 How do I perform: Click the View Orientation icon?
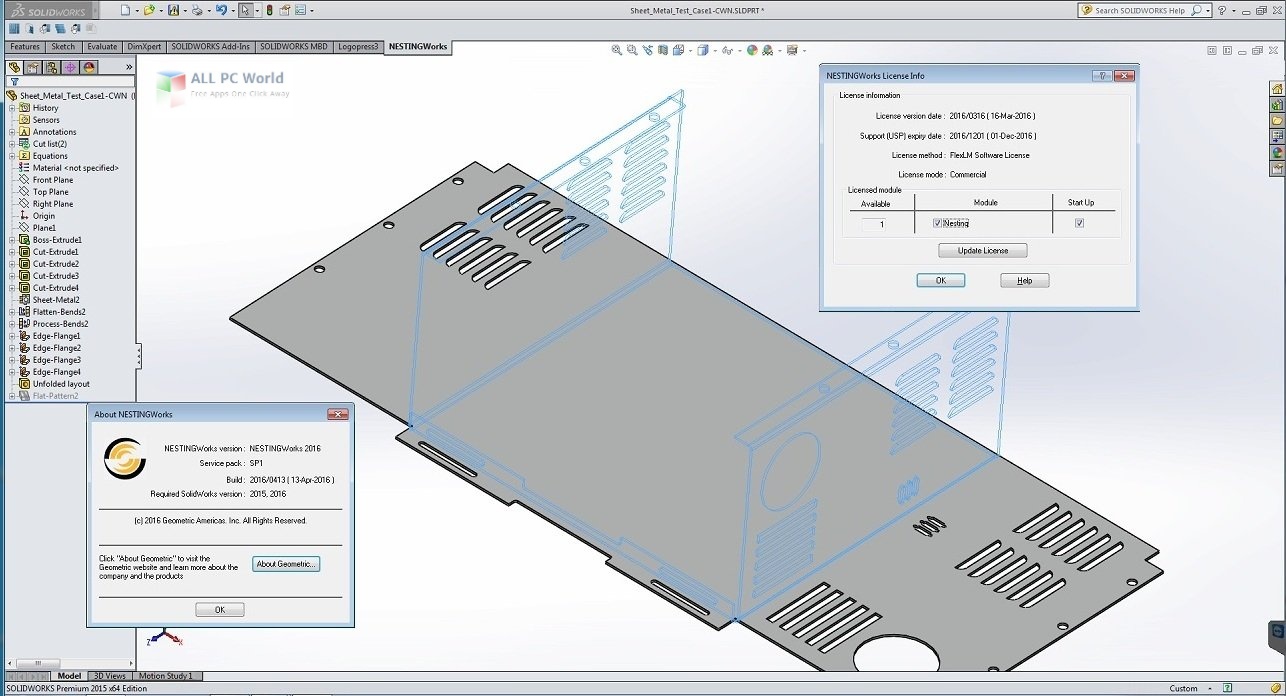pyautogui.click(x=678, y=50)
